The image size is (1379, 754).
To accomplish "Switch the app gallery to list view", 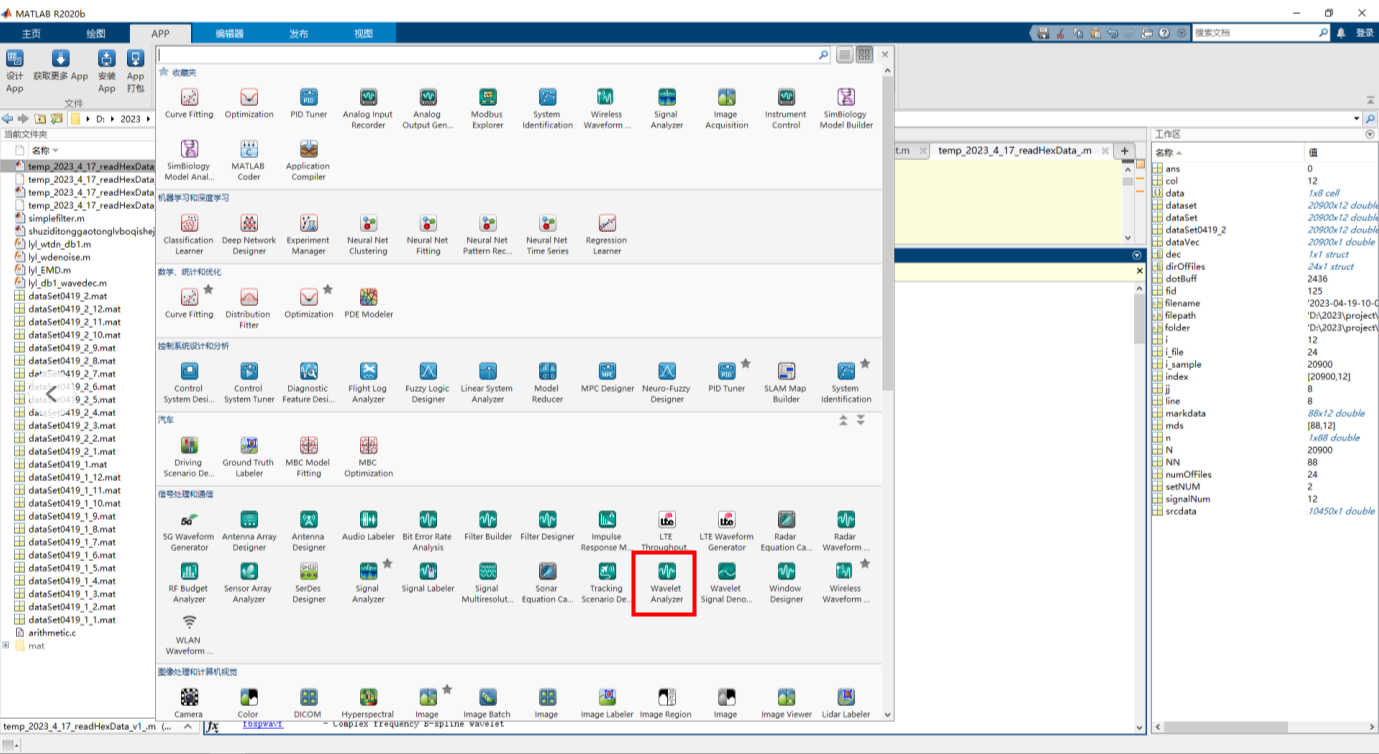I will pos(845,55).
